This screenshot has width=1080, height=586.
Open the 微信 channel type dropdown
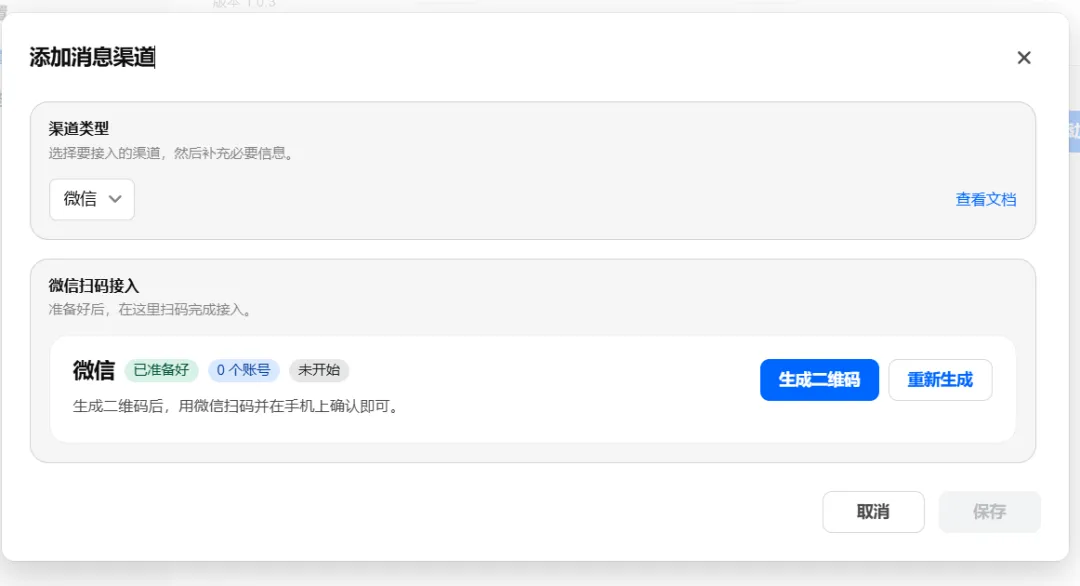pyautogui.click(x=92, y=199)
